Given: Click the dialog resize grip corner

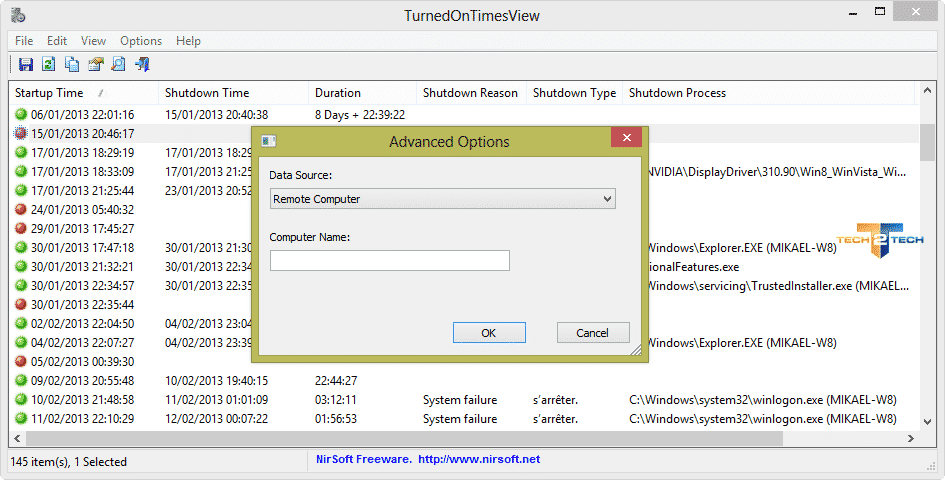Looking at the screenshot, I should pos(635,350).
